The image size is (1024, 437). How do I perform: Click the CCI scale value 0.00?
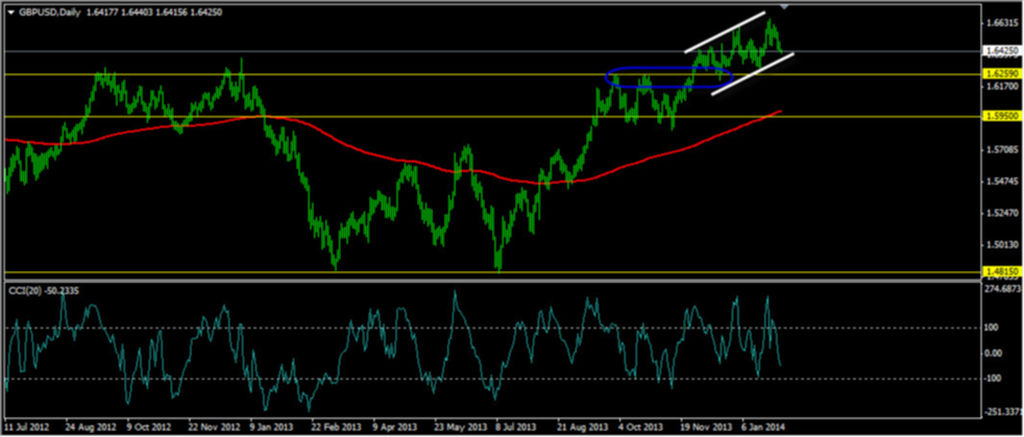(x=995, y=353)
